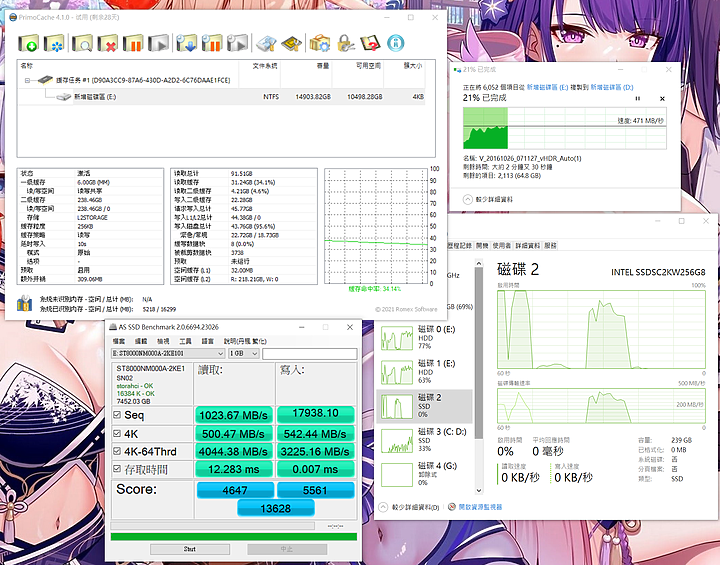Select the 新增磁碟區 (E:) volume row
720x565 pixels.
[x=221, y=97]
